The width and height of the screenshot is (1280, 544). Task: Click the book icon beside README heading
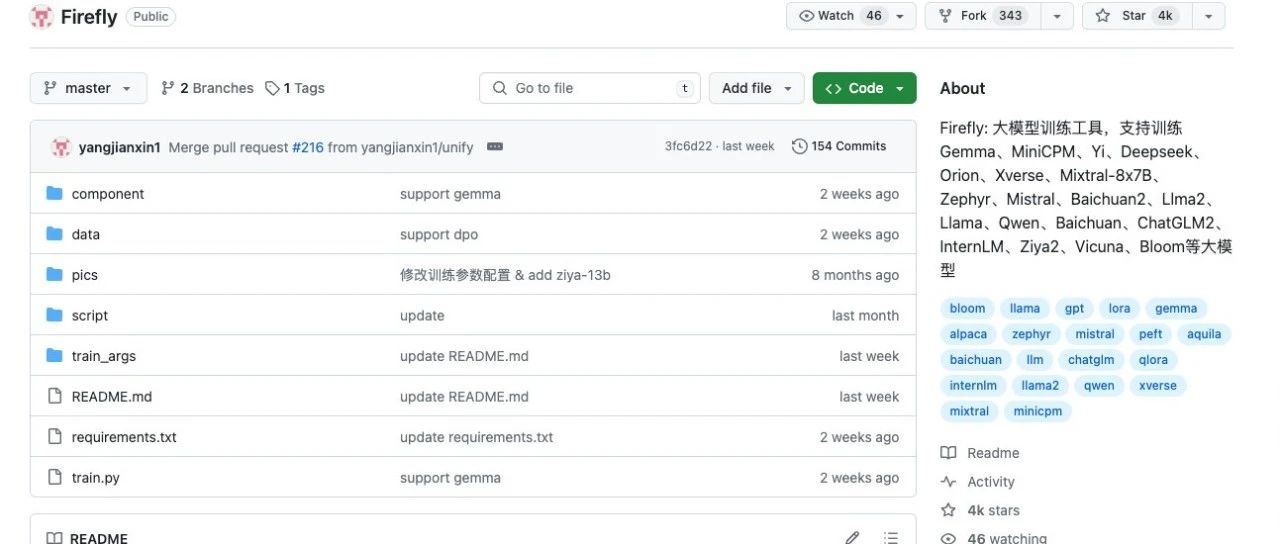coord(55,538)
